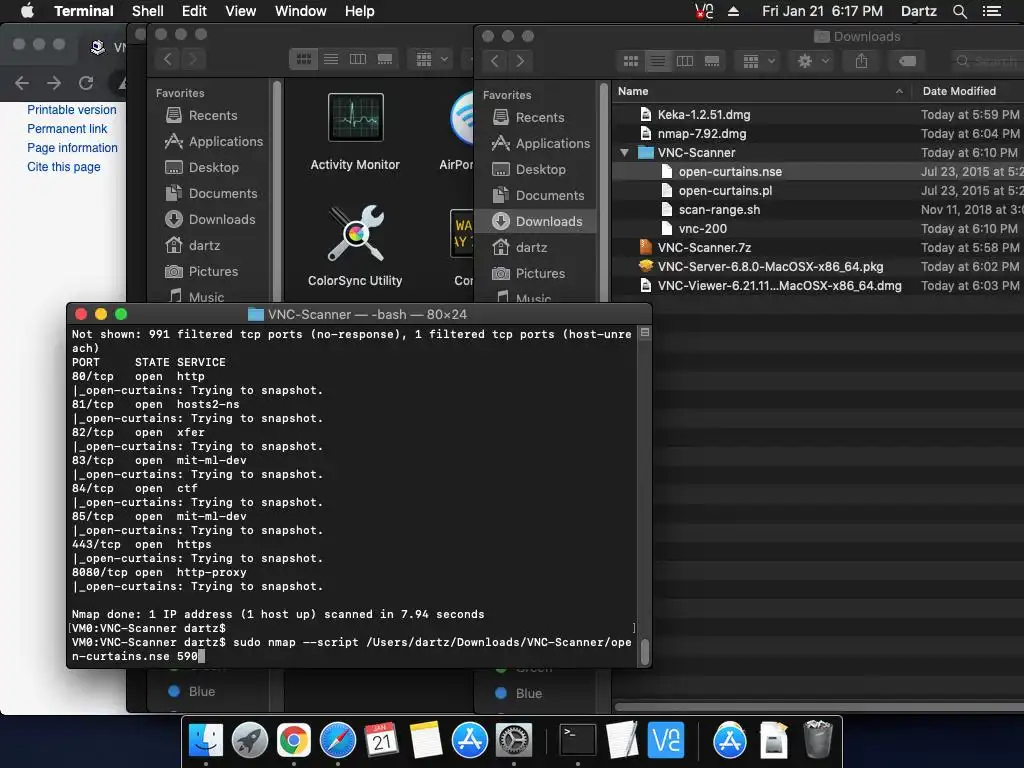Click the Terminal window scrollbar thumb

pos(645,651)
